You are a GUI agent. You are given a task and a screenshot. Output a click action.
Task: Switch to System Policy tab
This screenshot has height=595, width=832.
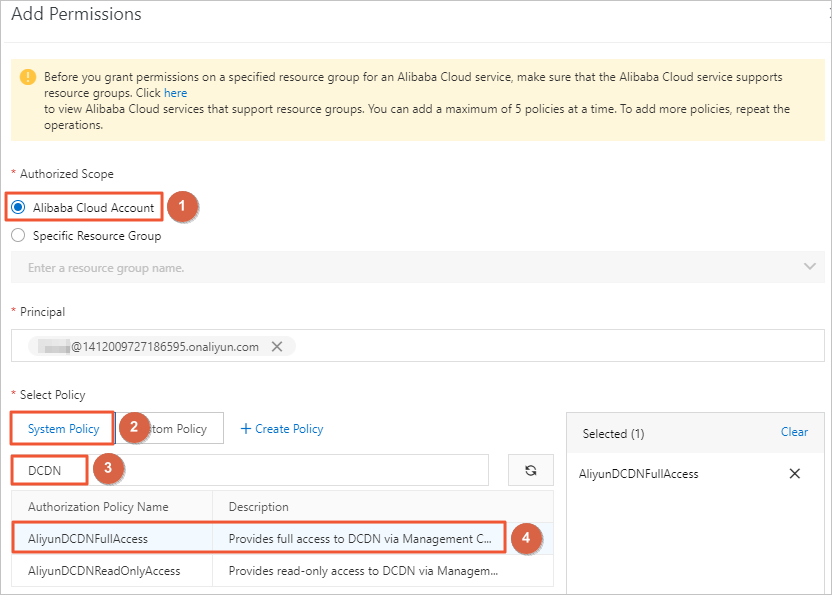63,429
